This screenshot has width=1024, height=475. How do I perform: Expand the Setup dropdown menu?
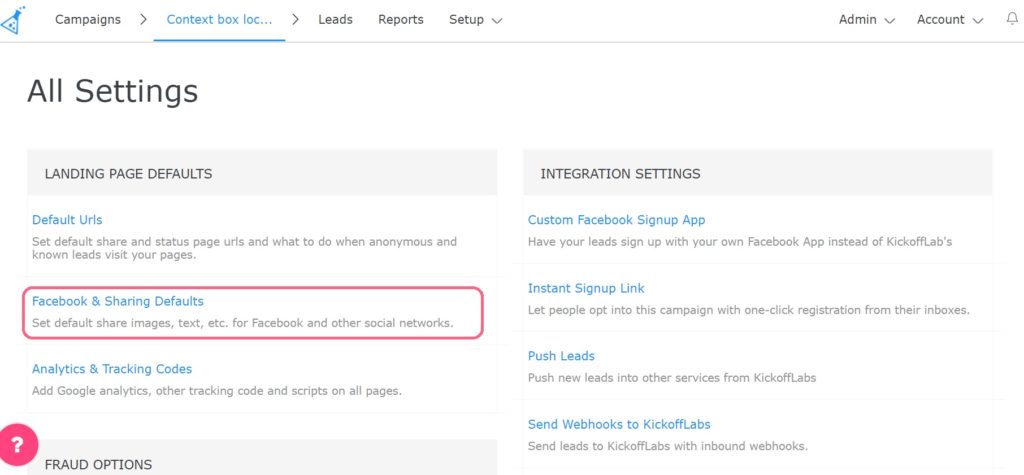tap(475, 20)
